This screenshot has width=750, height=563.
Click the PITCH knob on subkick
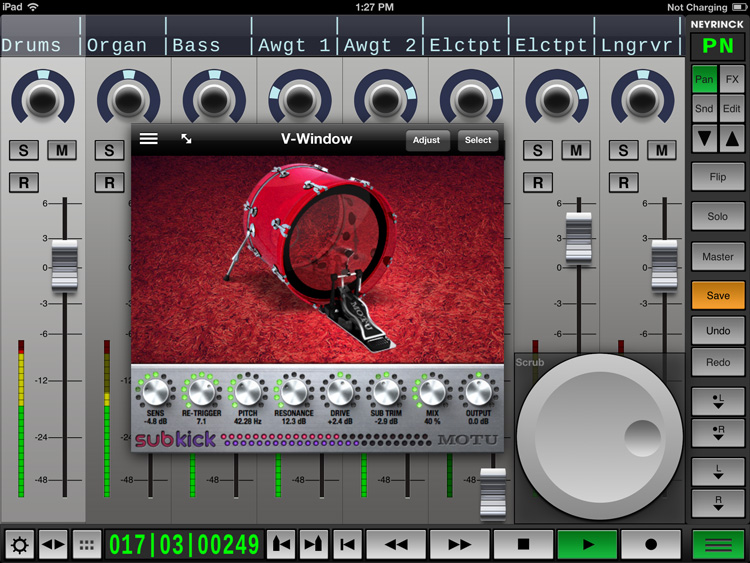click(248, 391)
